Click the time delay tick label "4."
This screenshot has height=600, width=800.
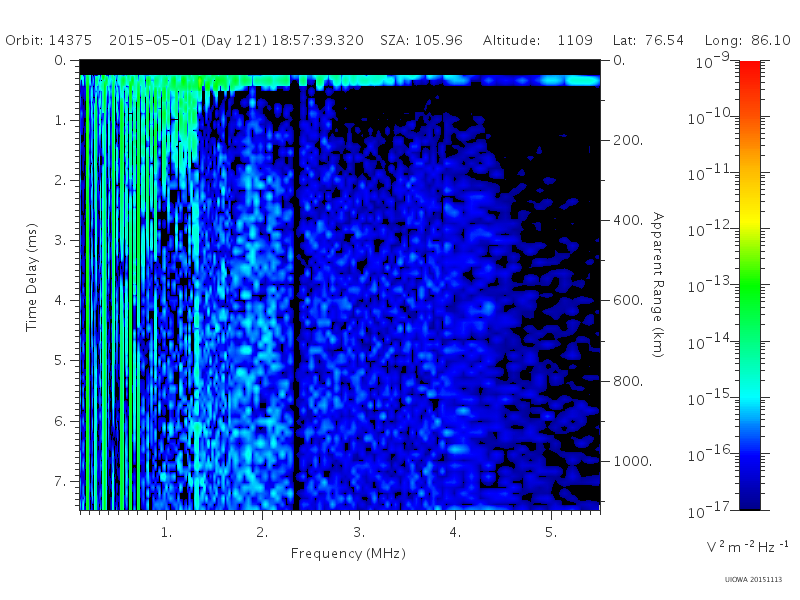pos(60,301)
